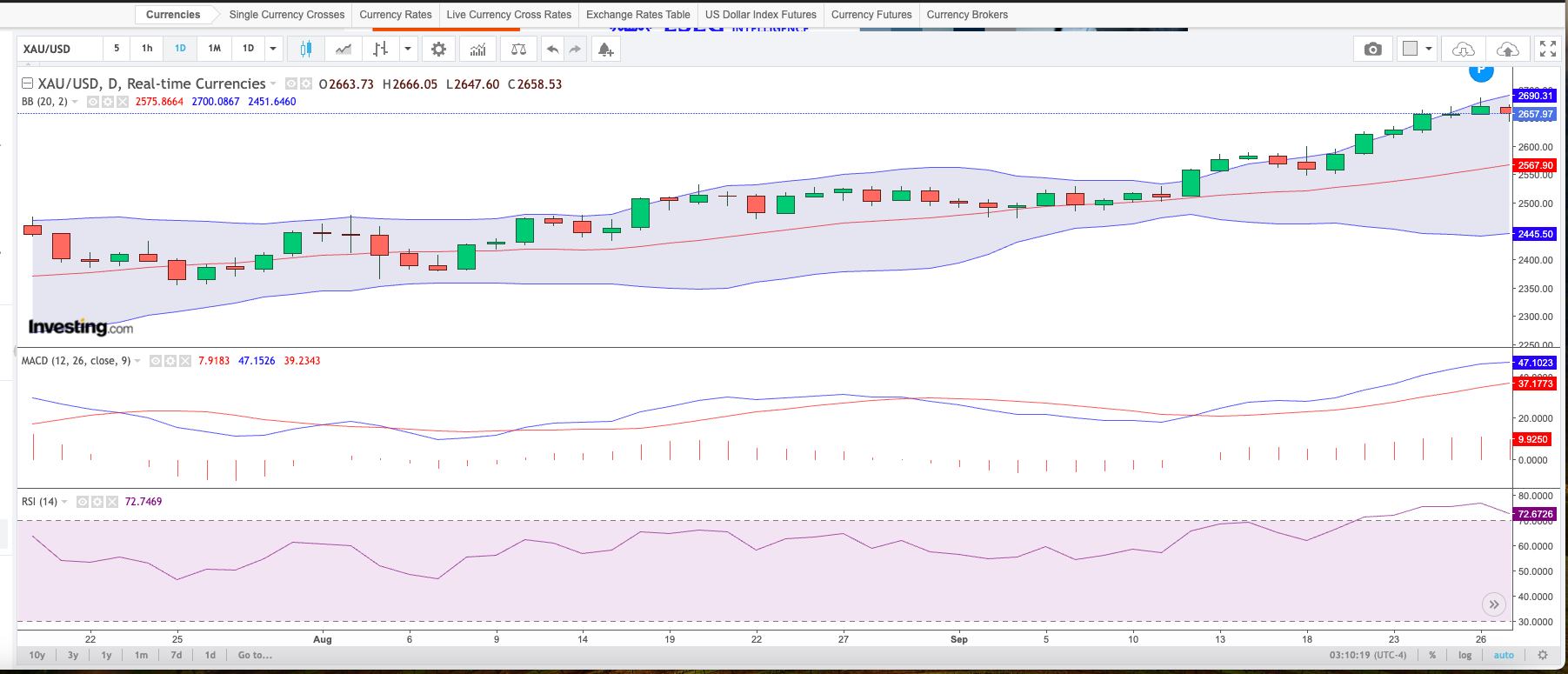The width and height of the screenshot is (1568, 674).
Task: Open chart settings gear in toolbar
Action: [439, 50]
